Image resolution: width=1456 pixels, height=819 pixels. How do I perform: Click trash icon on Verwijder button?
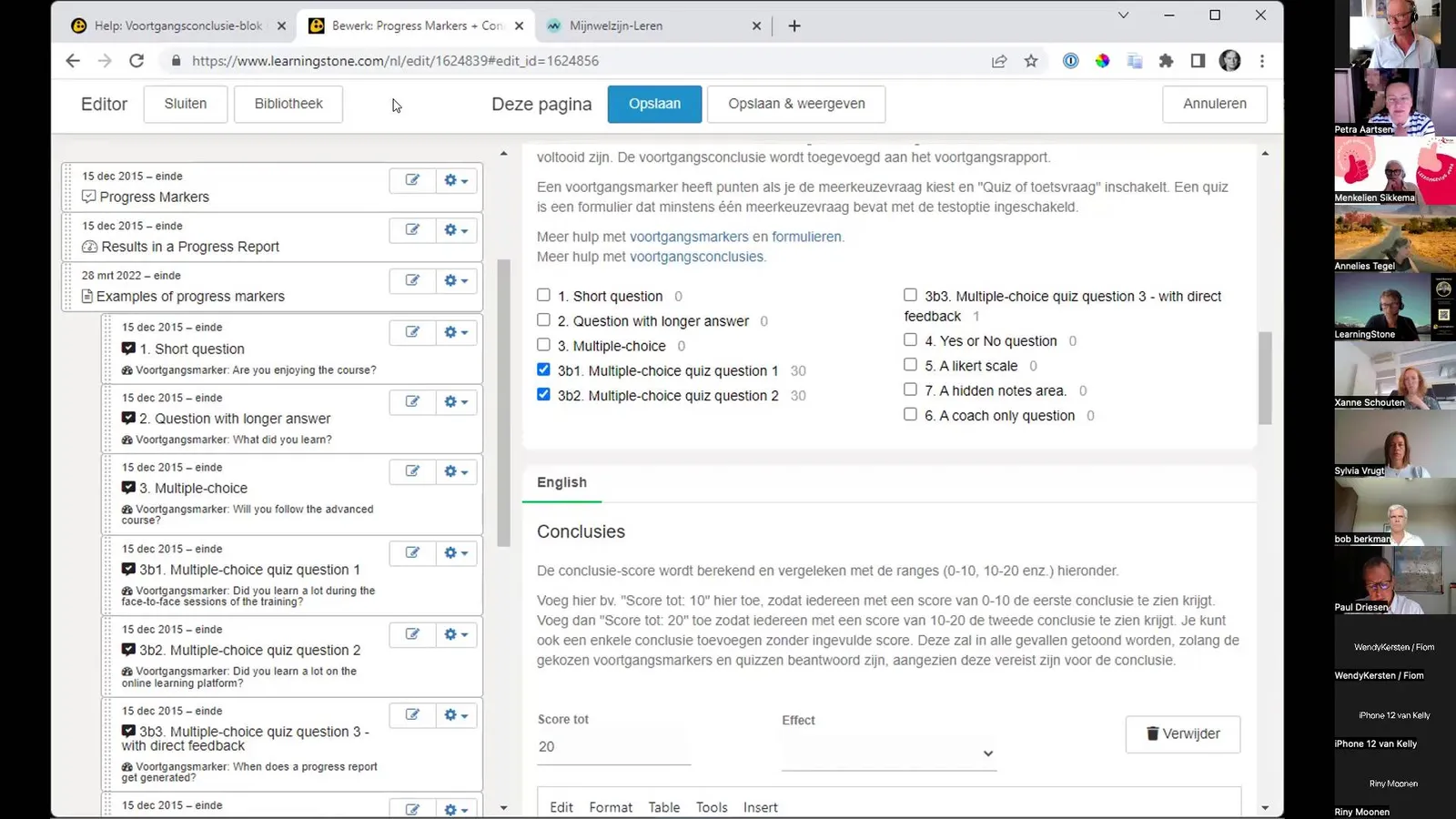(1152, 733)
